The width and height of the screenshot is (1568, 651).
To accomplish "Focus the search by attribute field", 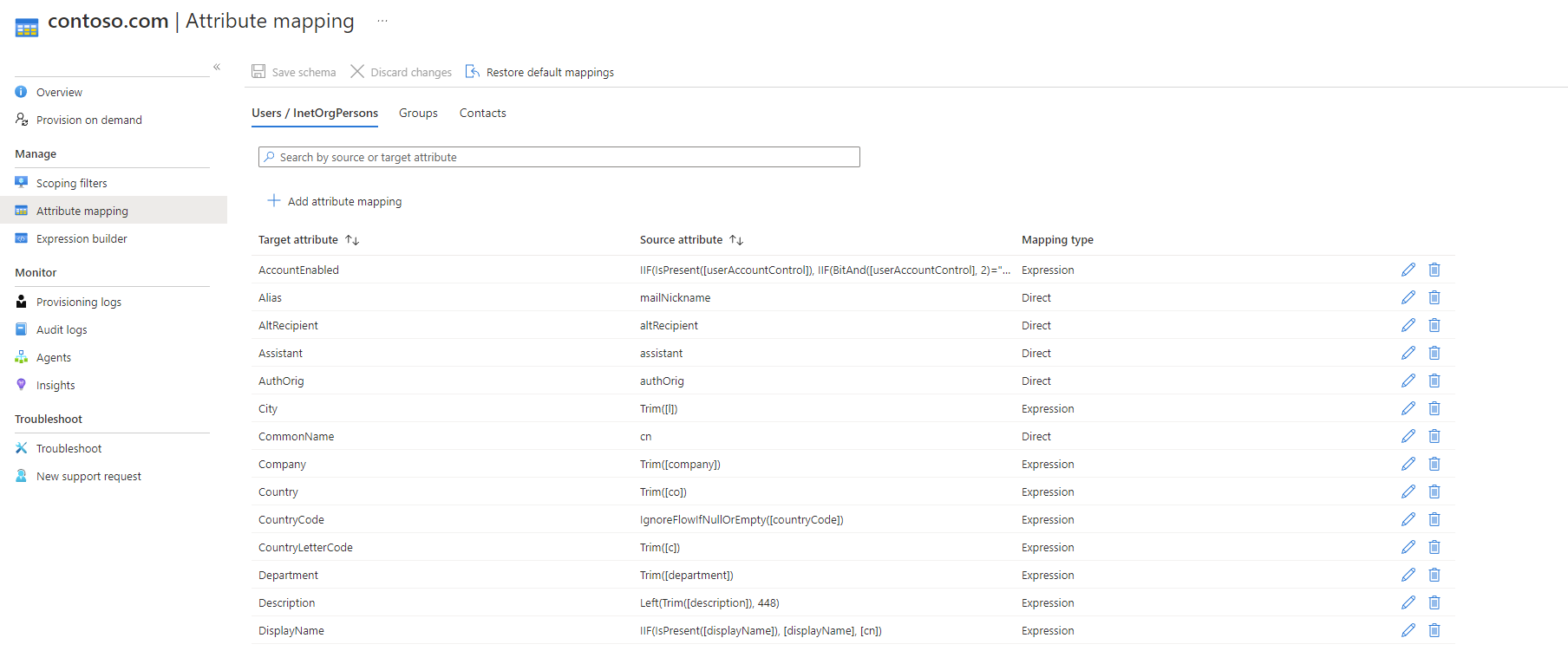I will pyautogui.click(x=559, y=157).
